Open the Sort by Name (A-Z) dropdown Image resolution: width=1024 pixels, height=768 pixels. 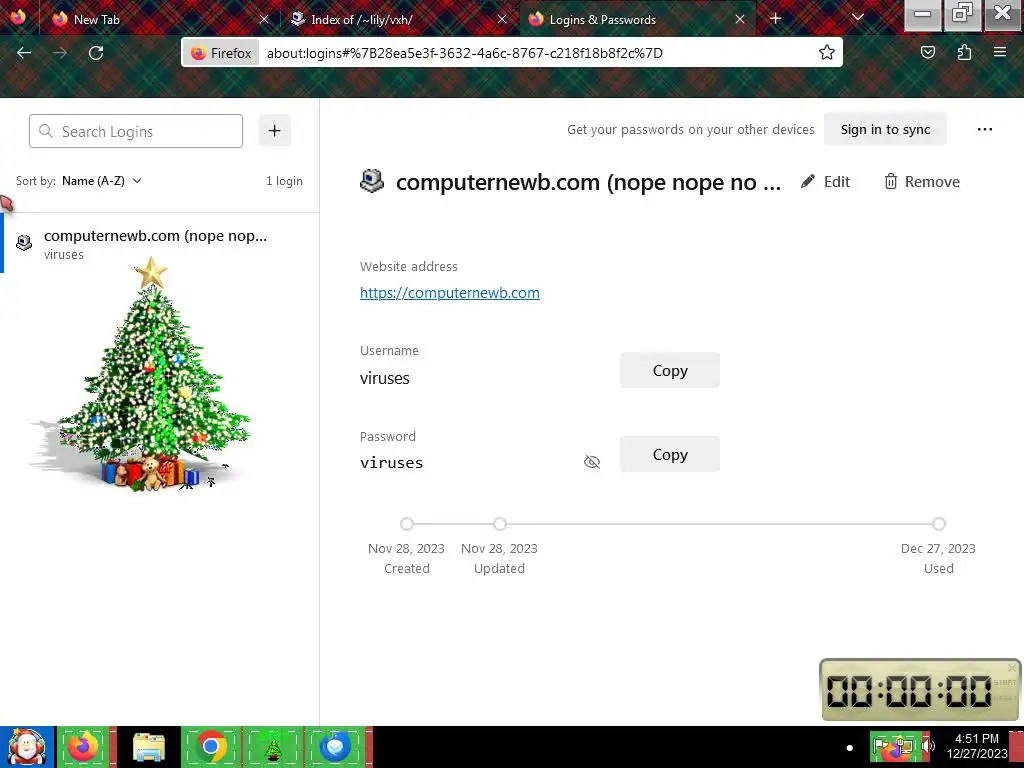point(101,181)
